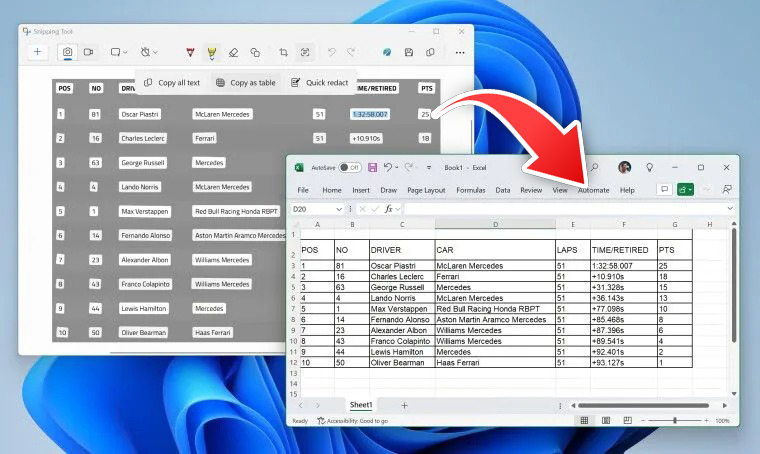Switch to the Home ribbon tab
Viewport: 760px width, 454px height.
(332, 190)
